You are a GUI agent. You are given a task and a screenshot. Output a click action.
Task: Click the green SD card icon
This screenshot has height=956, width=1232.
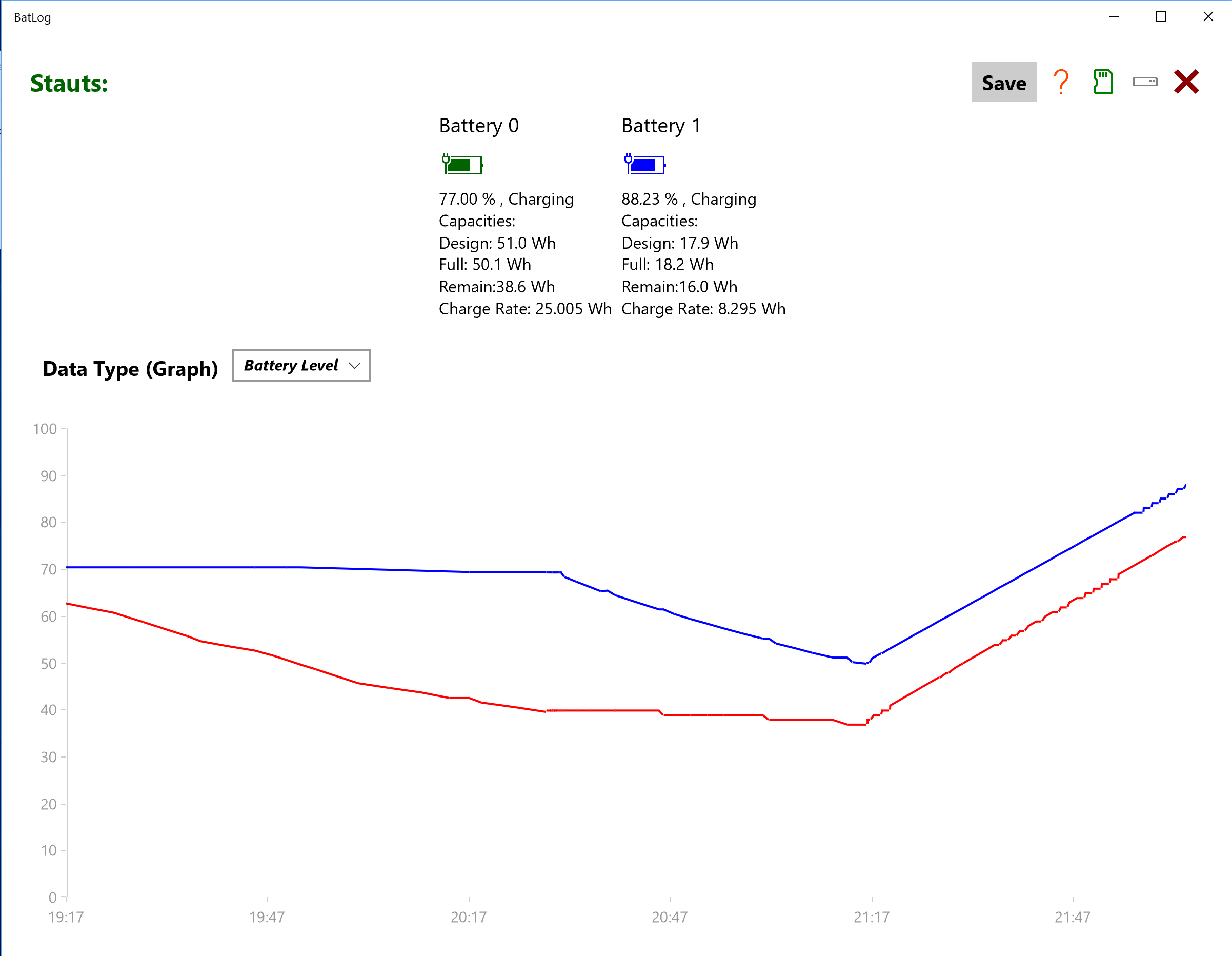point(1103,82)
